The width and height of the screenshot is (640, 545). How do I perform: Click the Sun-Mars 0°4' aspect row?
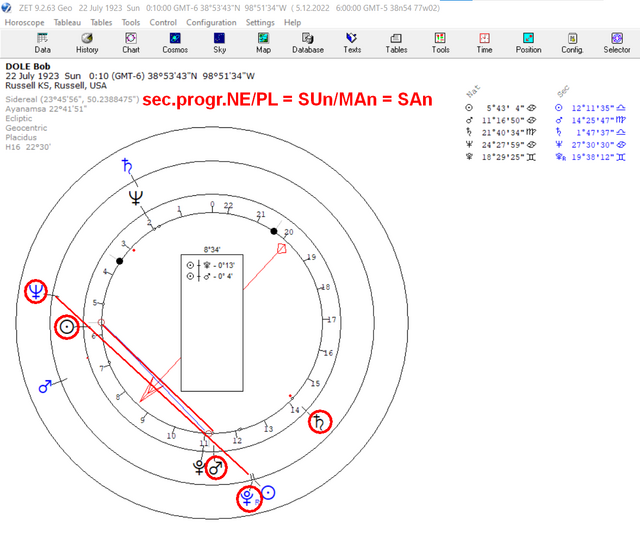pos(210,276)
